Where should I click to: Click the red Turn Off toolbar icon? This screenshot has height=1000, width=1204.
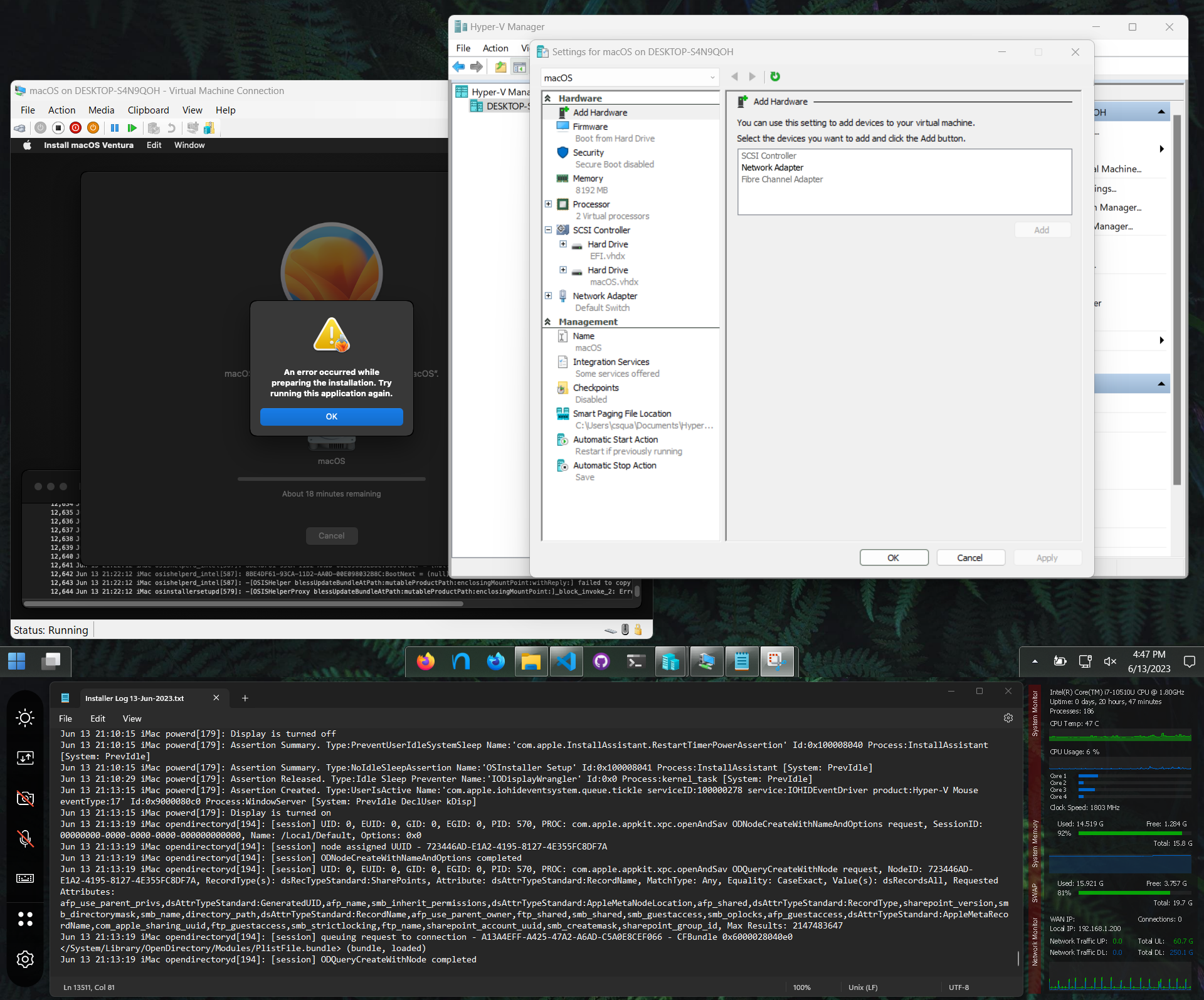[75, 128]
